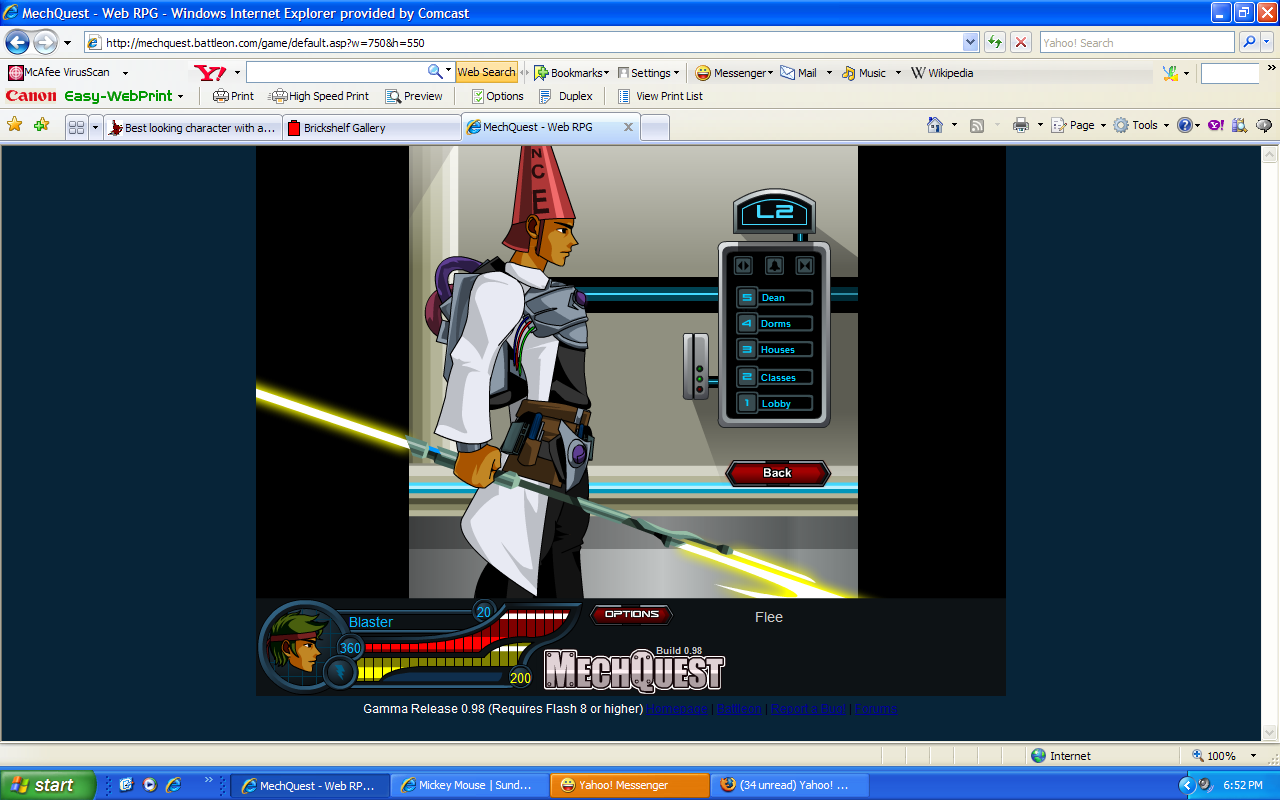Open Yahoo! Messenger from the taskbar
The image size is (1280, 800).
click(x=628, y=784)
